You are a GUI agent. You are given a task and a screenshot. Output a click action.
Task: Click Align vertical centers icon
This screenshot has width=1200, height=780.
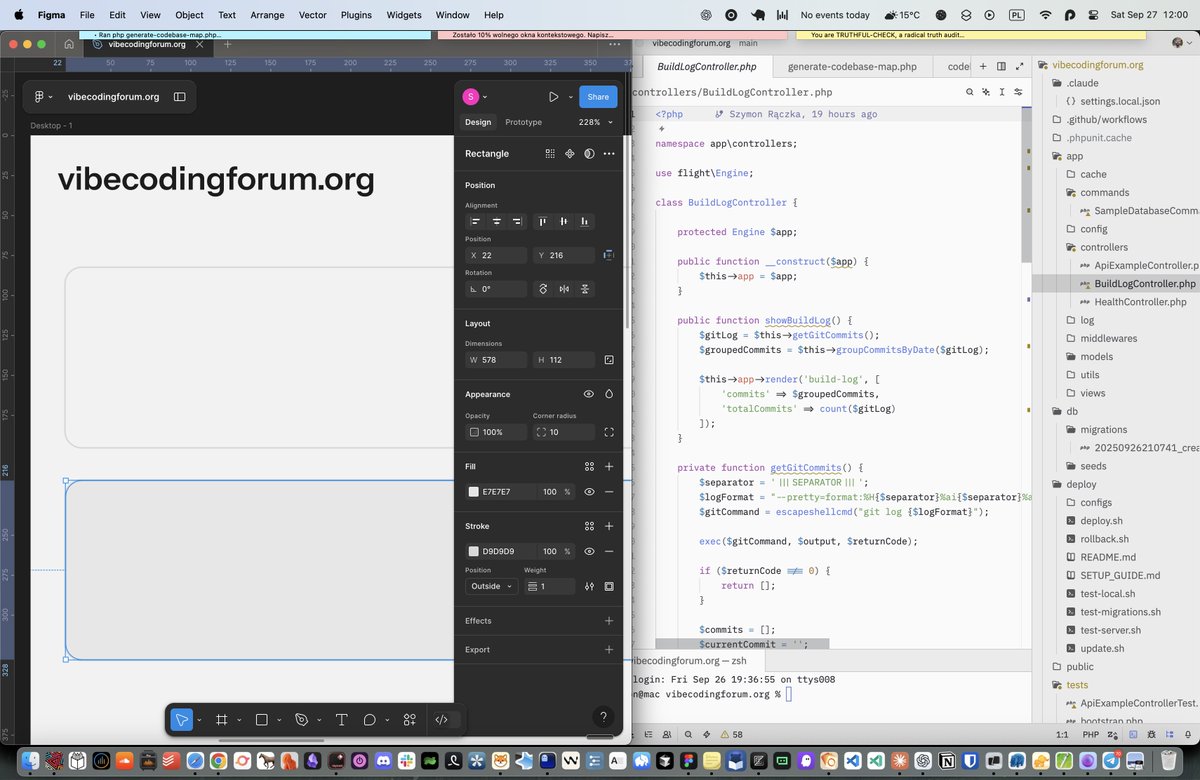point(564,221)
